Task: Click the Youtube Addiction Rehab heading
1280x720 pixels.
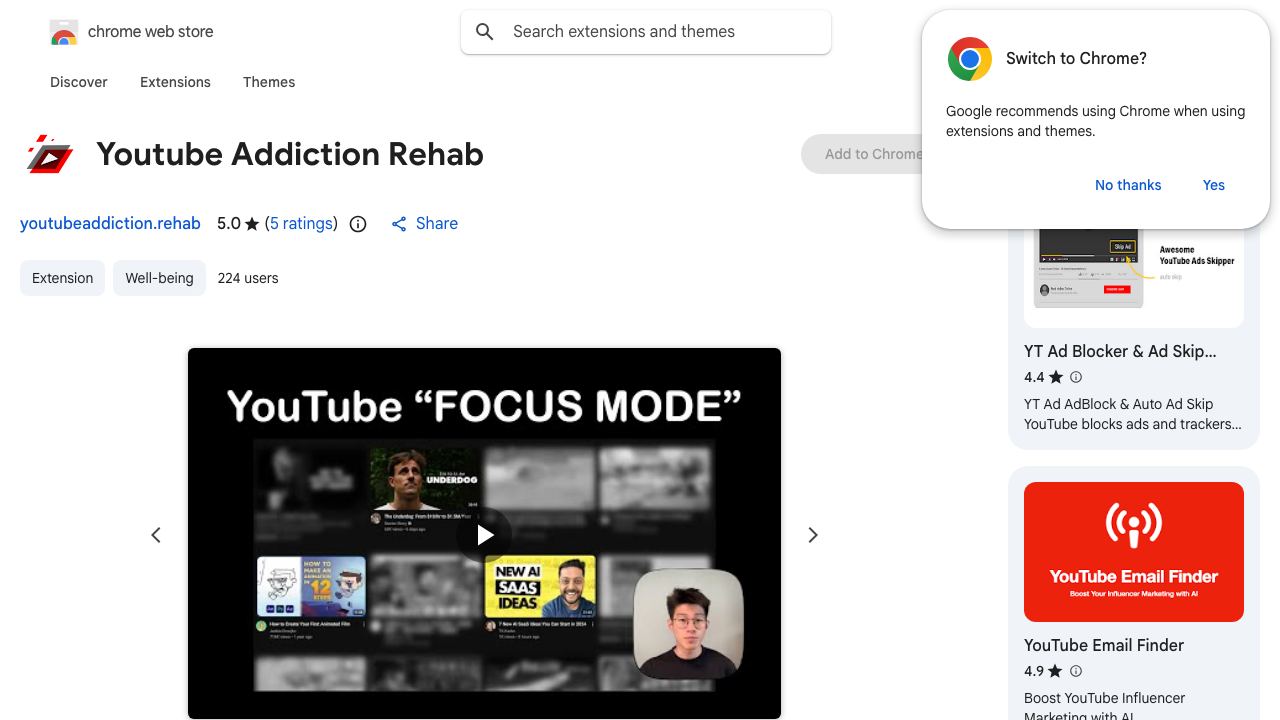Action: tap(290, 154)
